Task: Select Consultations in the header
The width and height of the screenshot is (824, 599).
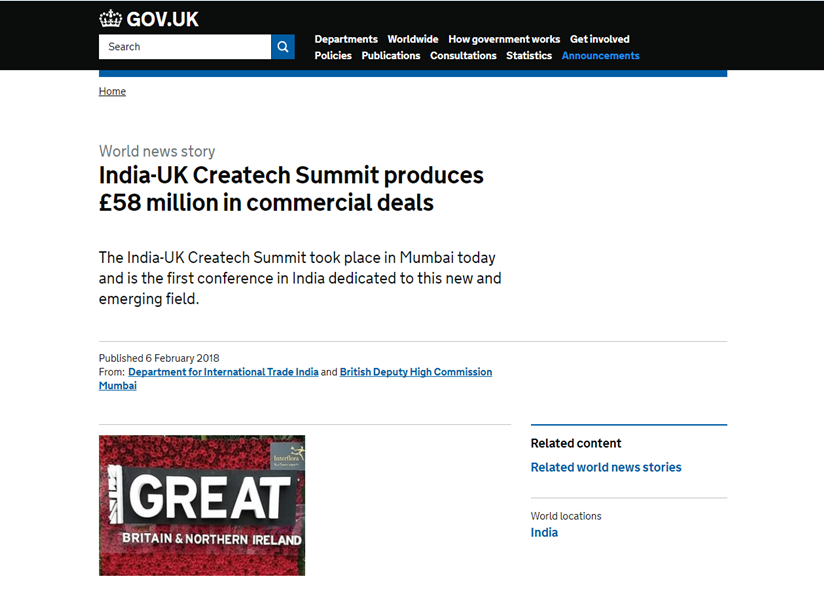Action: coord(463,56)
